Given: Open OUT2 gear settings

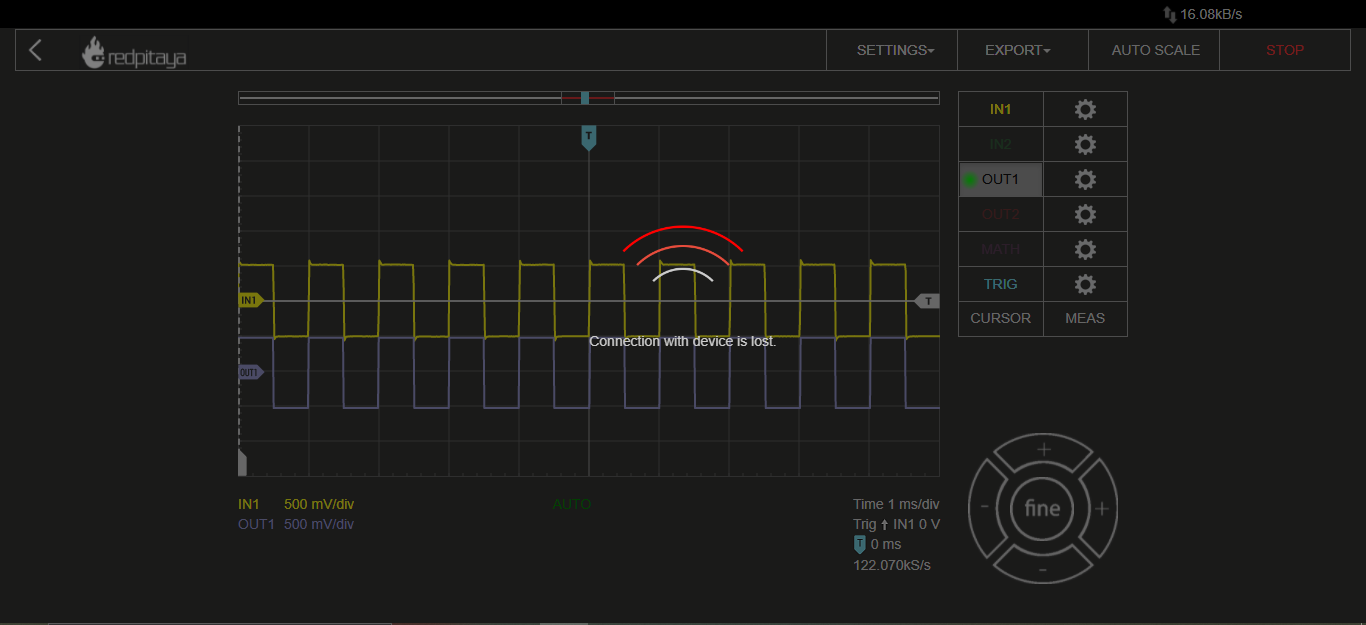Looking at the screenshot, I should [x=1085, y=215].
